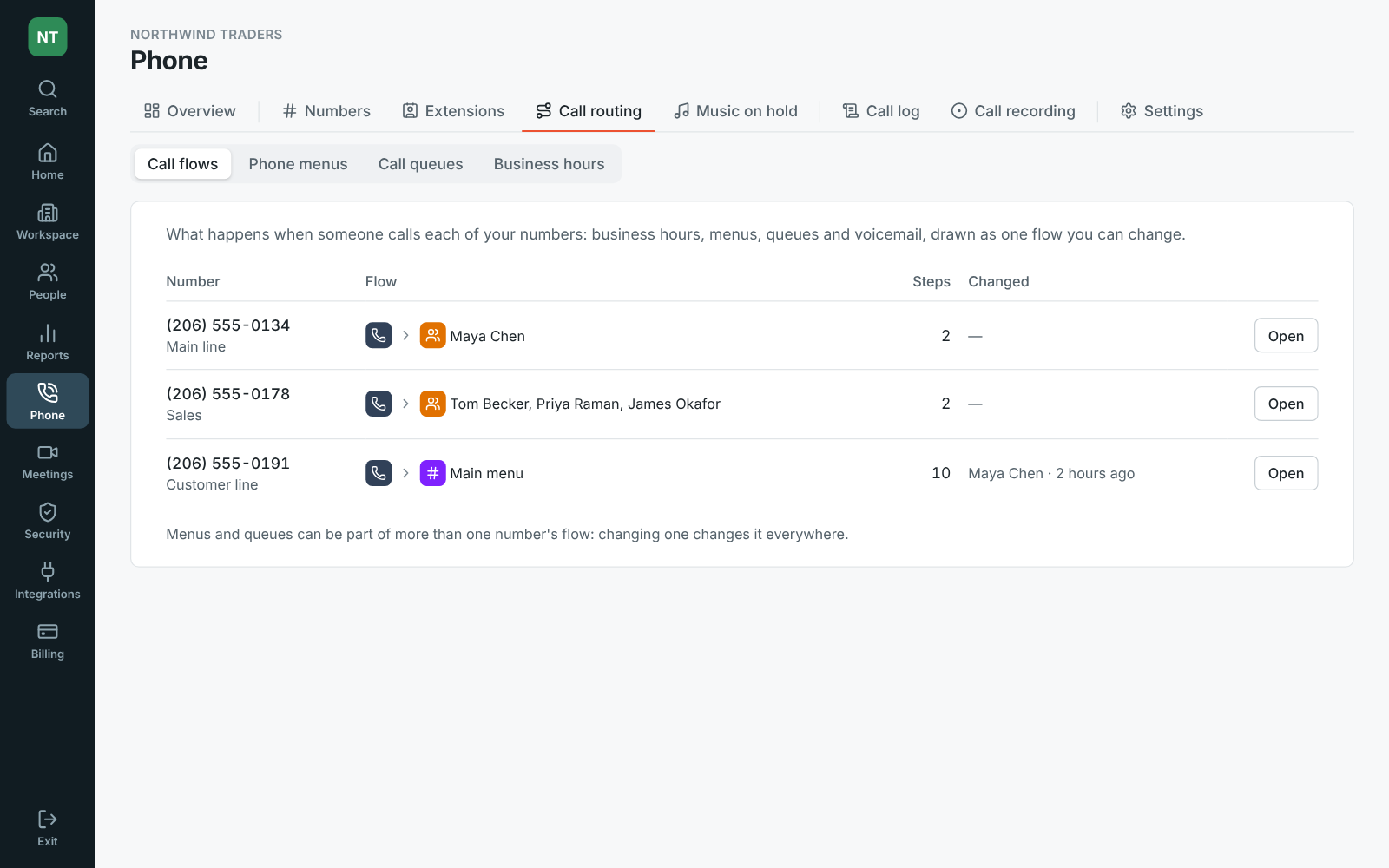Open Reports in the sidebar
The width and height of the screenshot is (1389, 868).
[48, 343]
